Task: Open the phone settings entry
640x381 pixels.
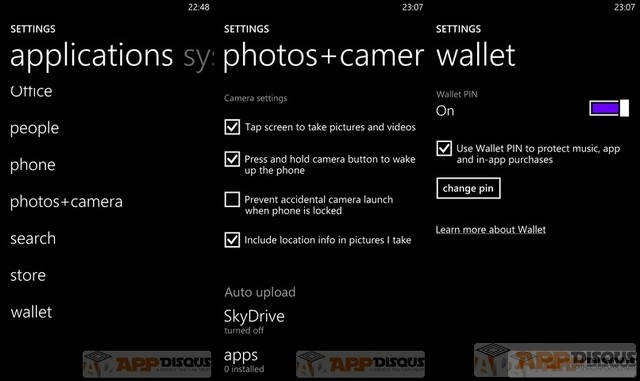Action: coord(33,165)
